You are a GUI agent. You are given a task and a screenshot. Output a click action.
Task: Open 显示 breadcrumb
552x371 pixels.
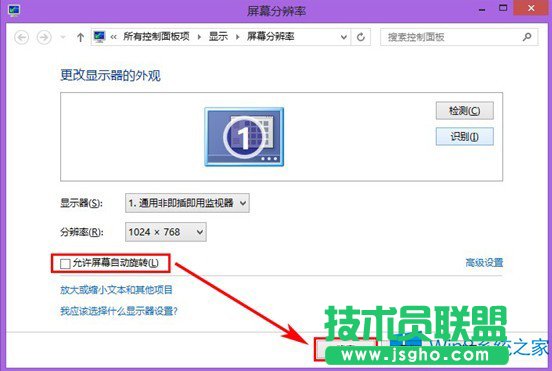coord(218,37)
